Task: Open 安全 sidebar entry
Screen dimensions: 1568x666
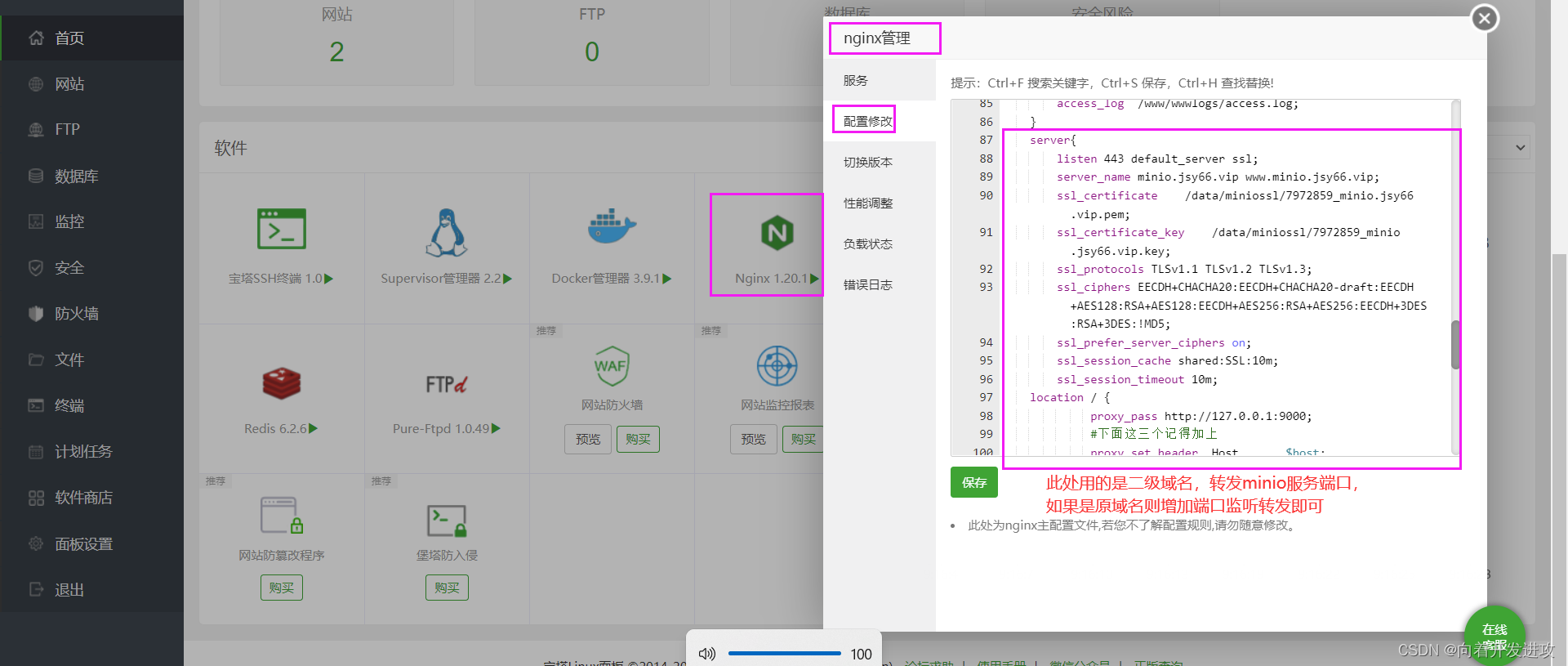Action: click(91, 267)
